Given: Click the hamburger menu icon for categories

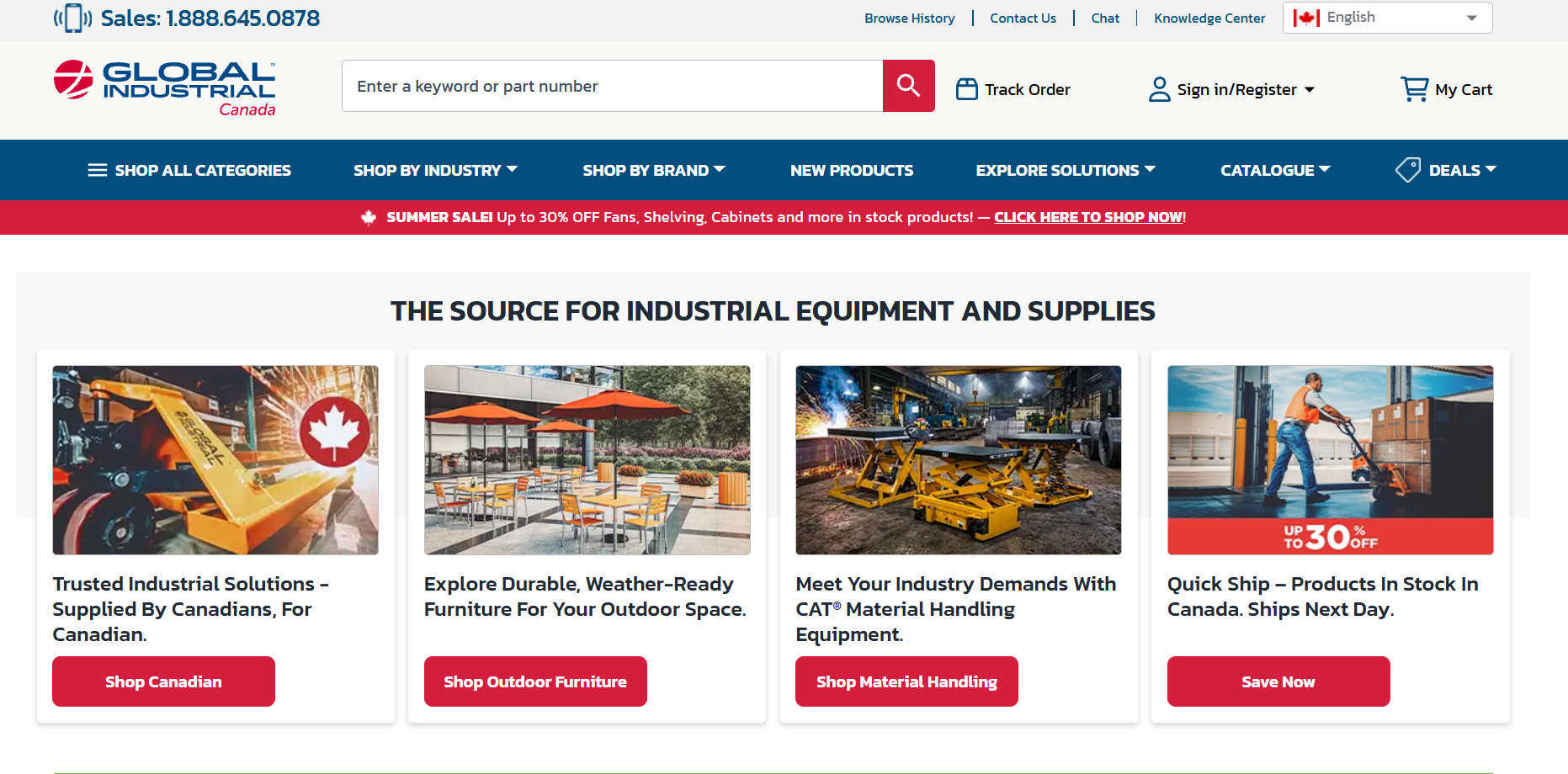Looking at the screenshot, I should [98, 170].
